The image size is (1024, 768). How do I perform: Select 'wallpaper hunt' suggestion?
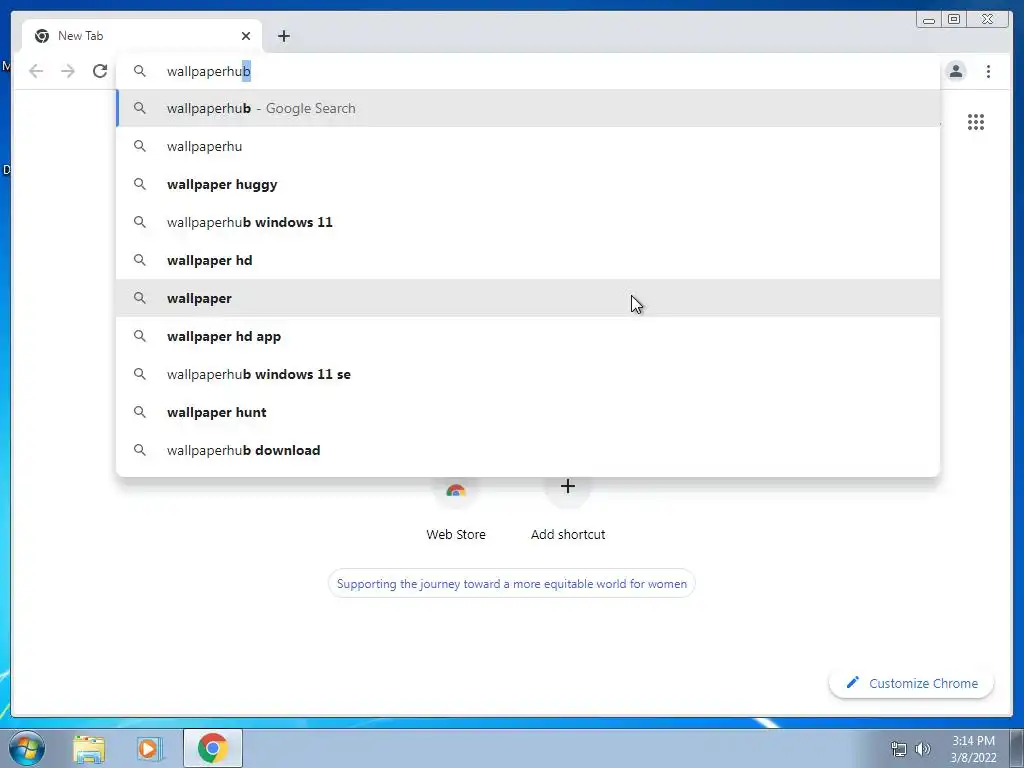(x=528, y=412)
